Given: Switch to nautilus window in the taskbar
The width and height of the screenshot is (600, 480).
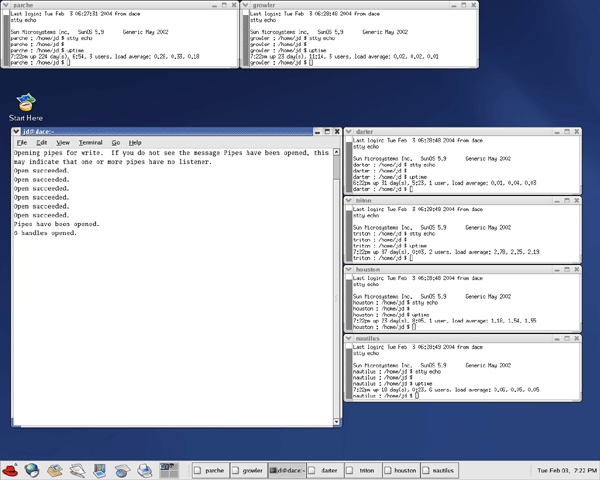Looking at the screenshot, I should [439, 469].
